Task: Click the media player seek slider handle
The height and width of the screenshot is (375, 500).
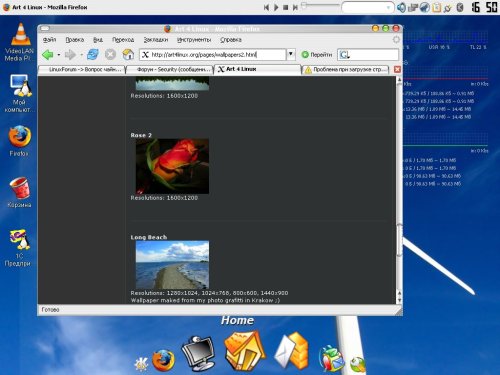Action: point(304,5)
